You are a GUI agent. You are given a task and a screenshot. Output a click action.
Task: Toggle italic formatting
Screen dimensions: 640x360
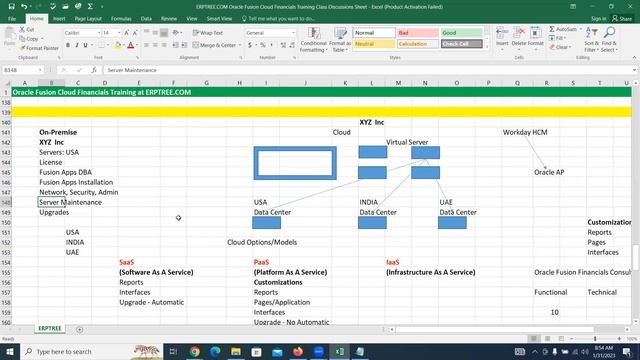click(x=77, y=45)
